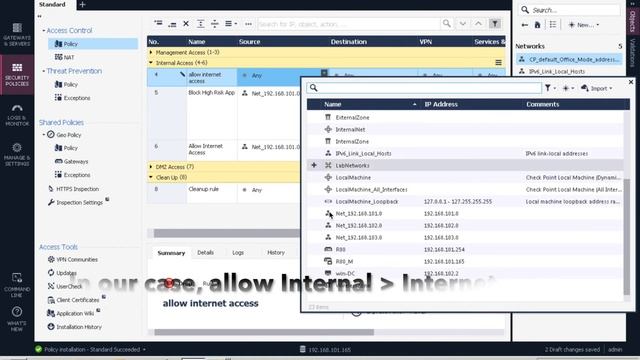Open VPN Communities tool
This screenshot has width=640, height=360.
click(x=73, y=260)
